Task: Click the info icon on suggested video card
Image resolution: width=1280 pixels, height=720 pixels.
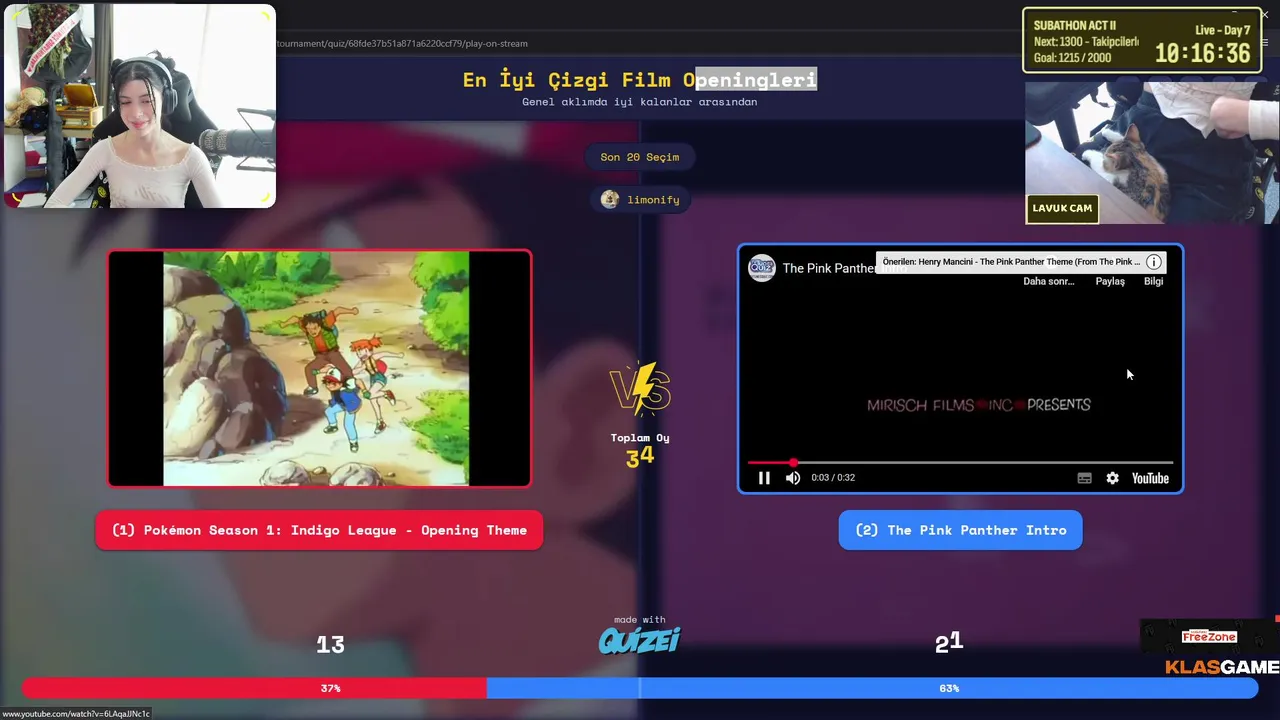Action: [x=1153, y=262]
